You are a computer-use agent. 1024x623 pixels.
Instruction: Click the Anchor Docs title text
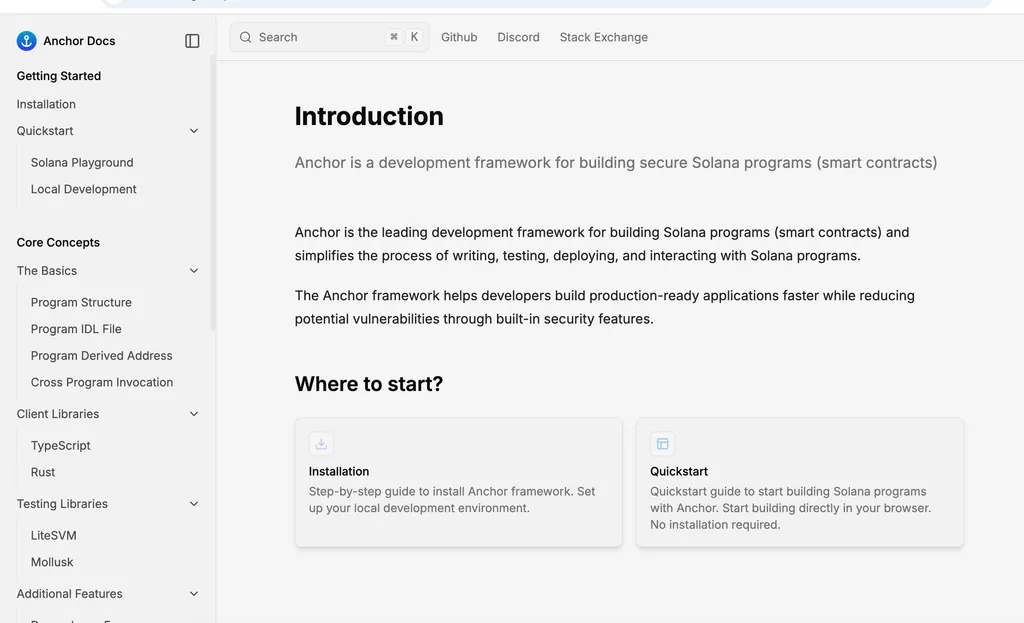79,40
